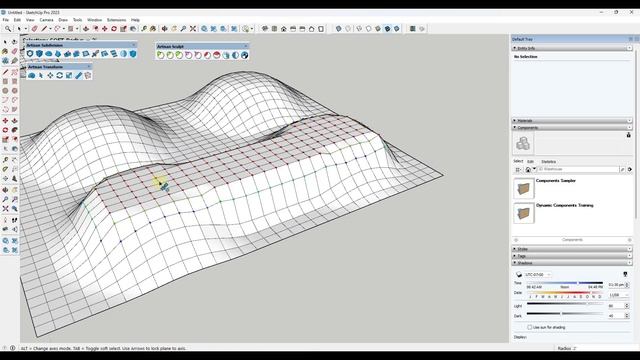Click last shield icon in Artisan Subdivision toolbar
This screenshot has width=640, height=360.
click(133, 53)
